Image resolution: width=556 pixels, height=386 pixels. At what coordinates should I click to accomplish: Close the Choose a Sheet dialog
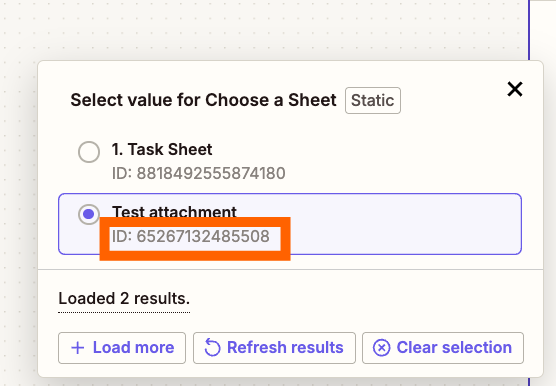tap(515, 89)
